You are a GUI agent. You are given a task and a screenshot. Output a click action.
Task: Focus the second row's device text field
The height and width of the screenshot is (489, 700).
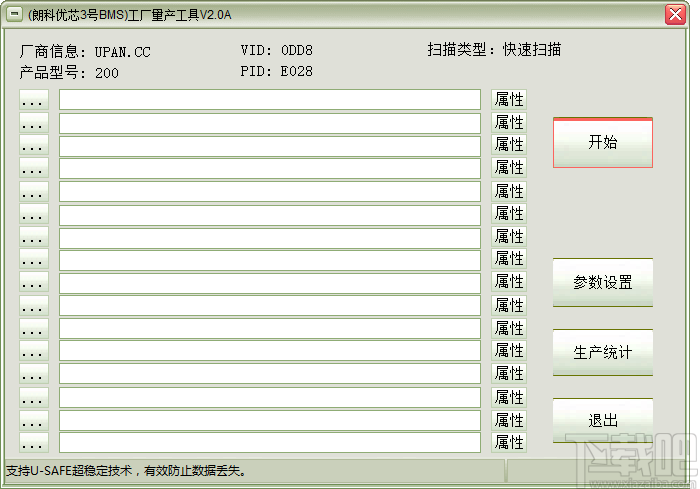(x=270, y=123)
